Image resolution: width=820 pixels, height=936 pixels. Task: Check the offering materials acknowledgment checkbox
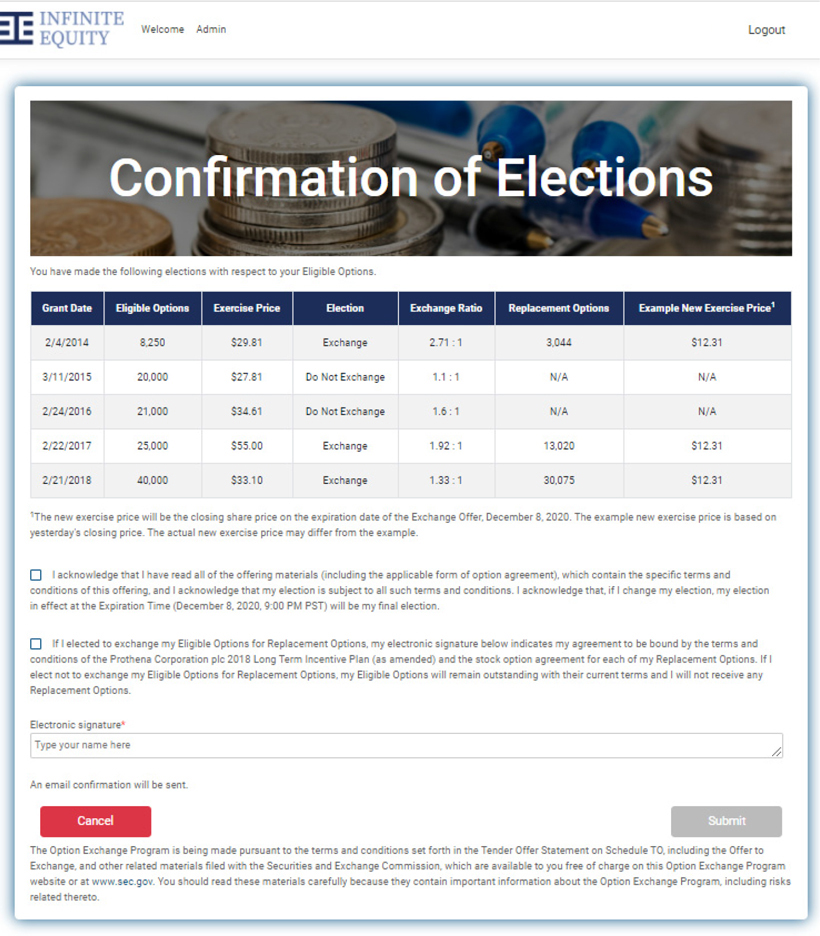pyautogui.click(x=36, y=575)
